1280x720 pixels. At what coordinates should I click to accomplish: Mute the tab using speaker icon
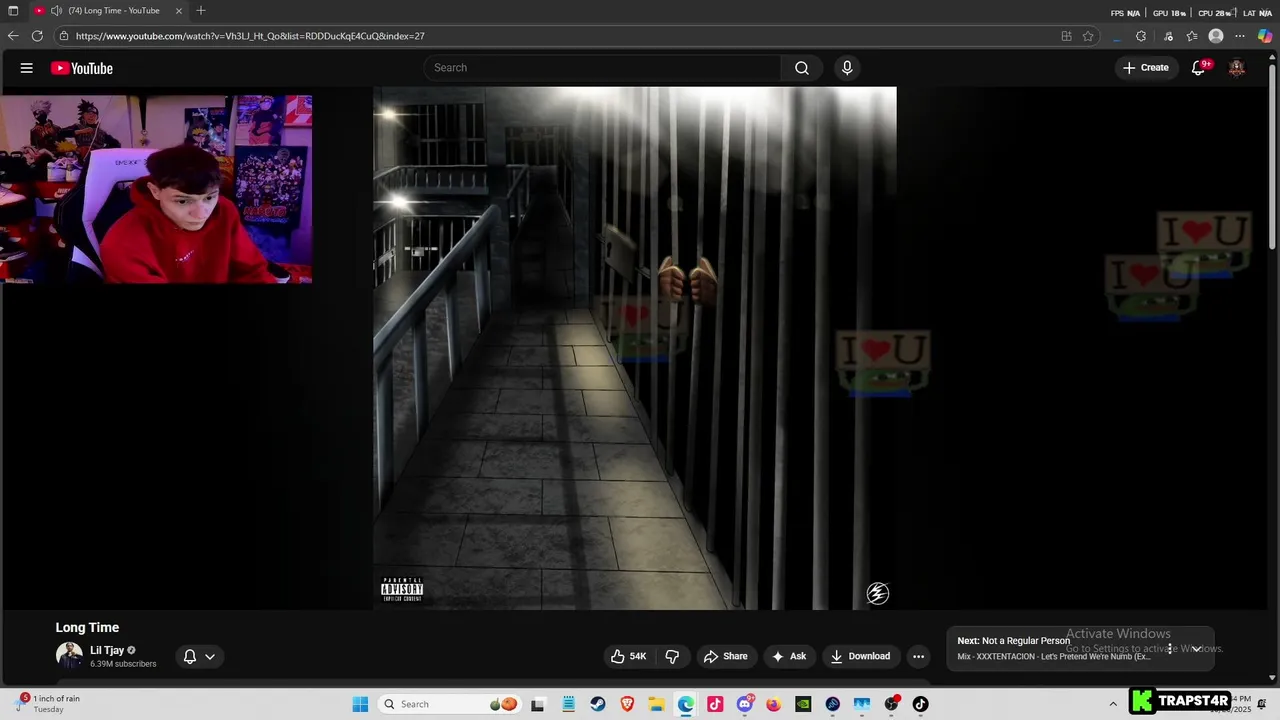(56, 11)
